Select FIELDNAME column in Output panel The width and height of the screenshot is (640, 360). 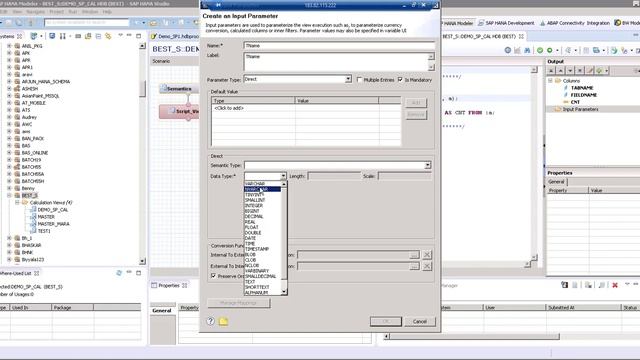coord(584,95)
